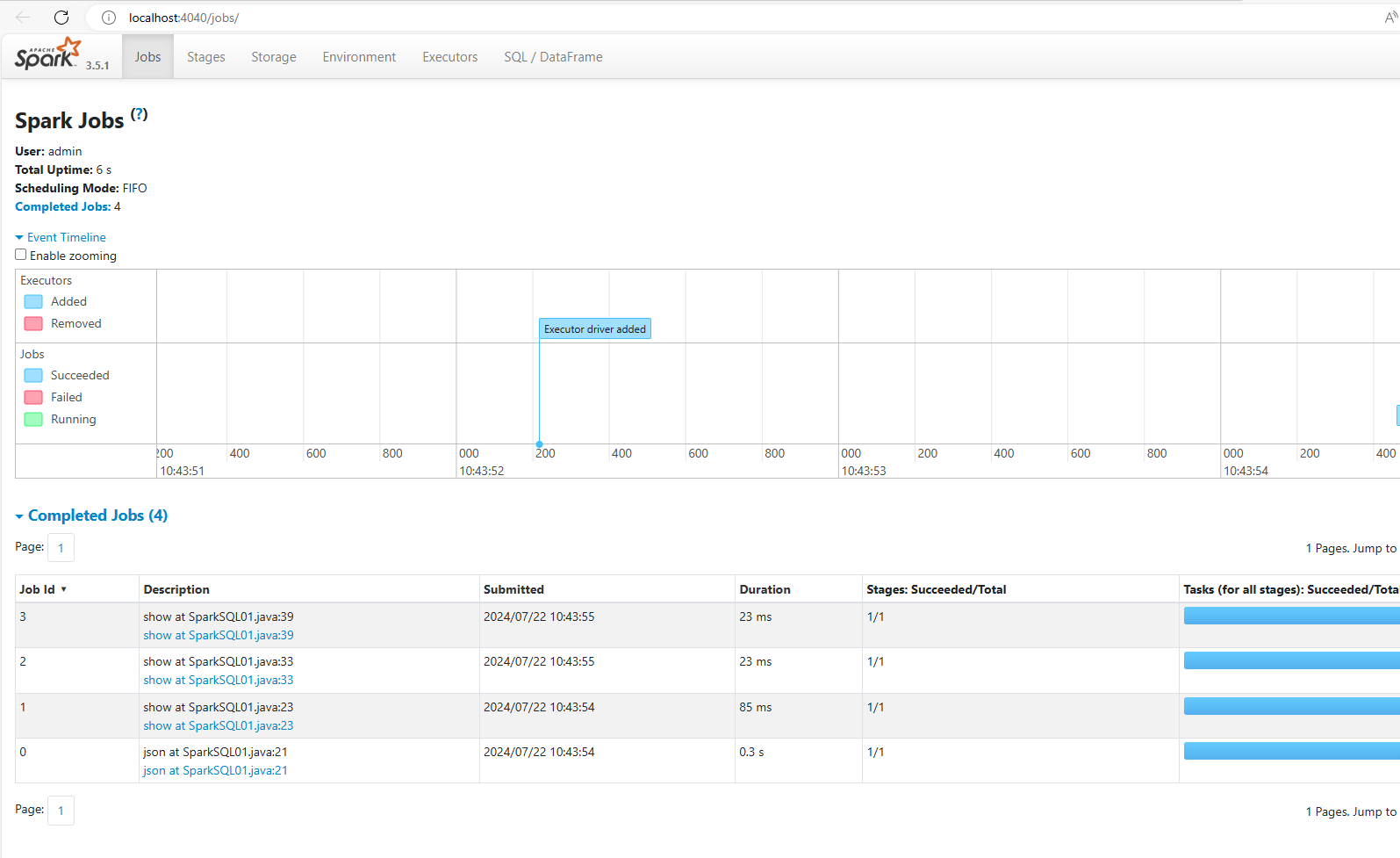The width and height of the screenshot is (1400, 858).
Task: Open the Completed Jobs: summary link
Action: (x=62, y=206)
